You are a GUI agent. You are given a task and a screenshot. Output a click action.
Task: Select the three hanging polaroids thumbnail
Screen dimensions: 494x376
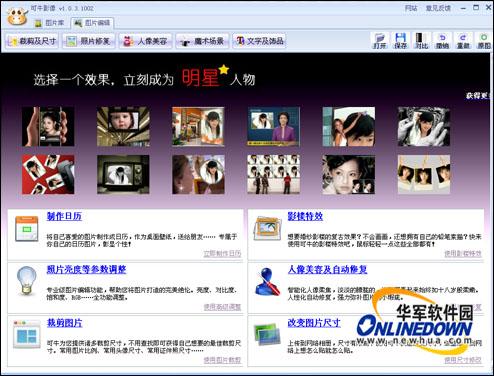[424, 174]
